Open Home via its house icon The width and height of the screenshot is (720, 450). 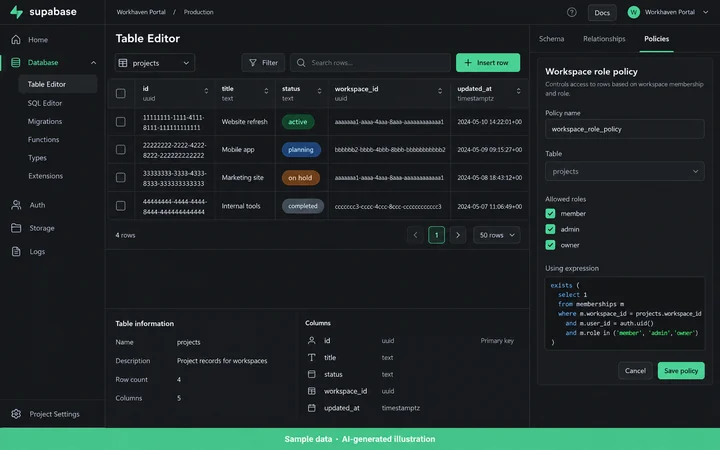pos(16,39)
